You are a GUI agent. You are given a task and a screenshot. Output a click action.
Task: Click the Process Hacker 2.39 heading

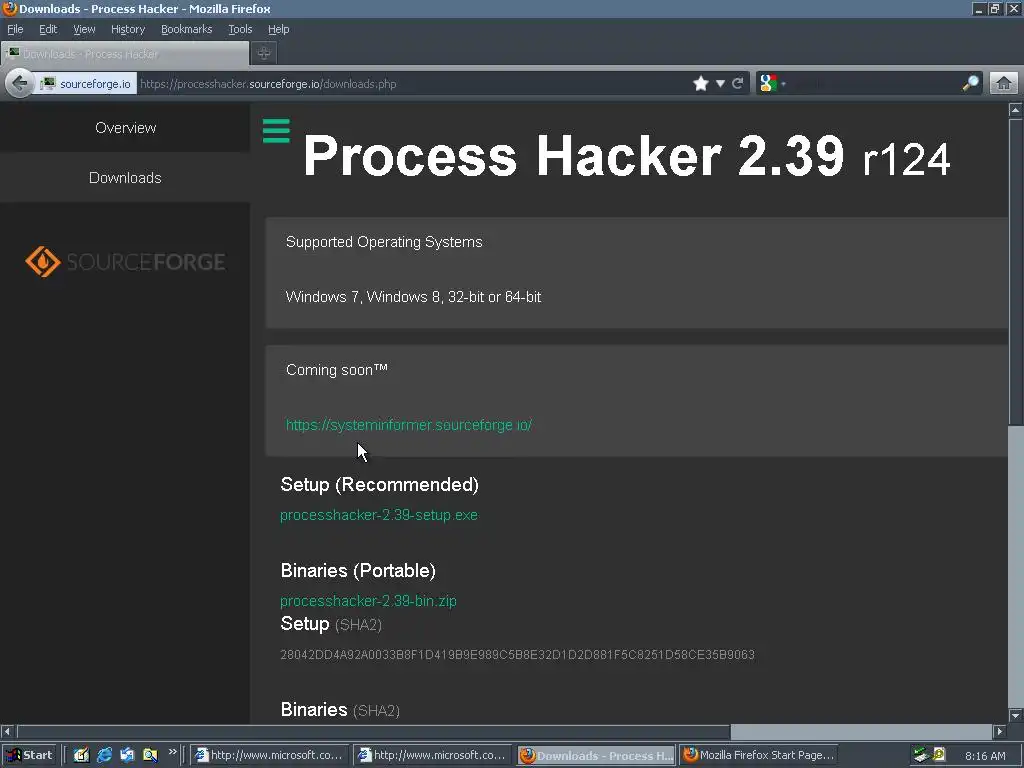coord(626,156)
